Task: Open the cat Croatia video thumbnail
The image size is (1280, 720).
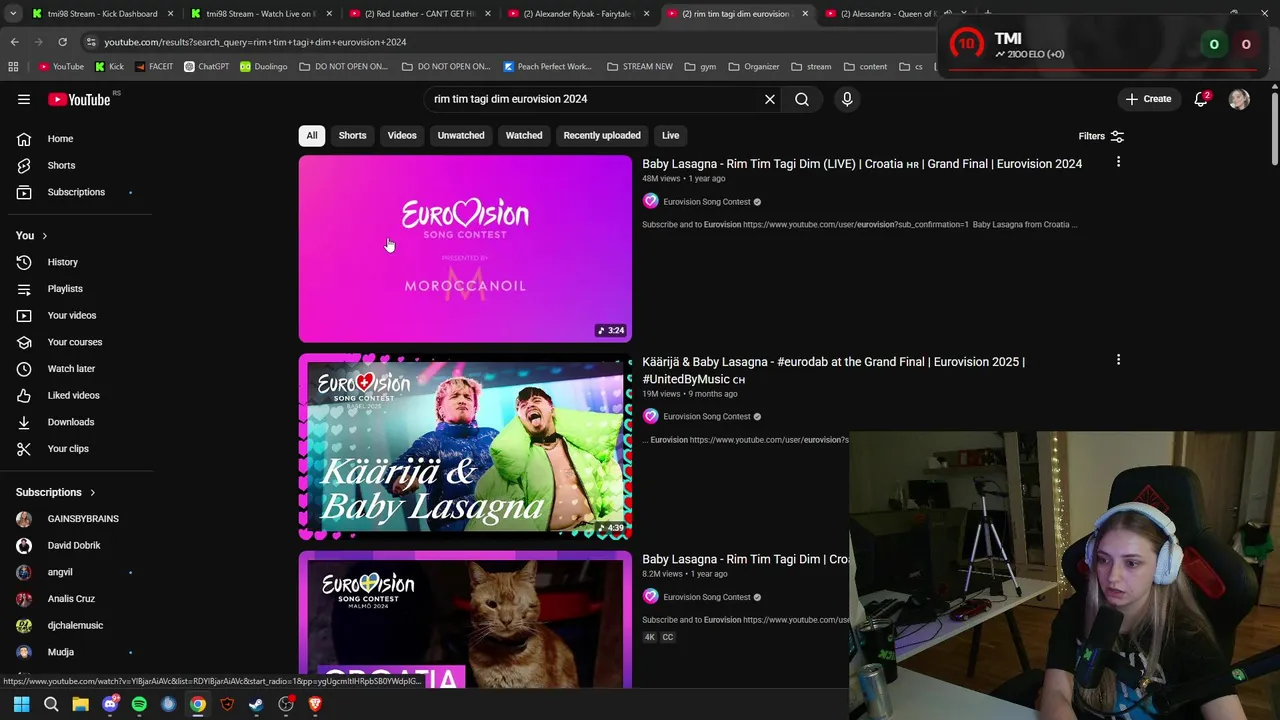Action: [x=465, y=620]
